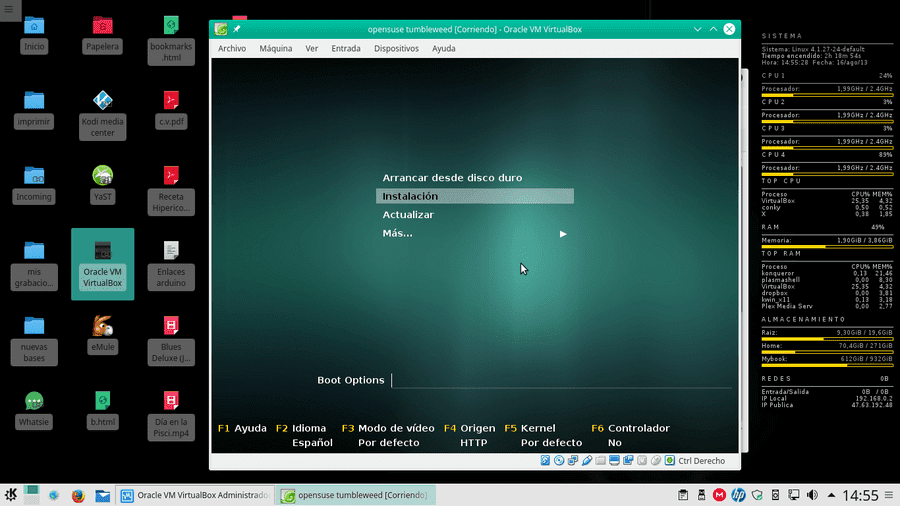Minimize the VirtualBox VM window

click(x=697, y=29)
